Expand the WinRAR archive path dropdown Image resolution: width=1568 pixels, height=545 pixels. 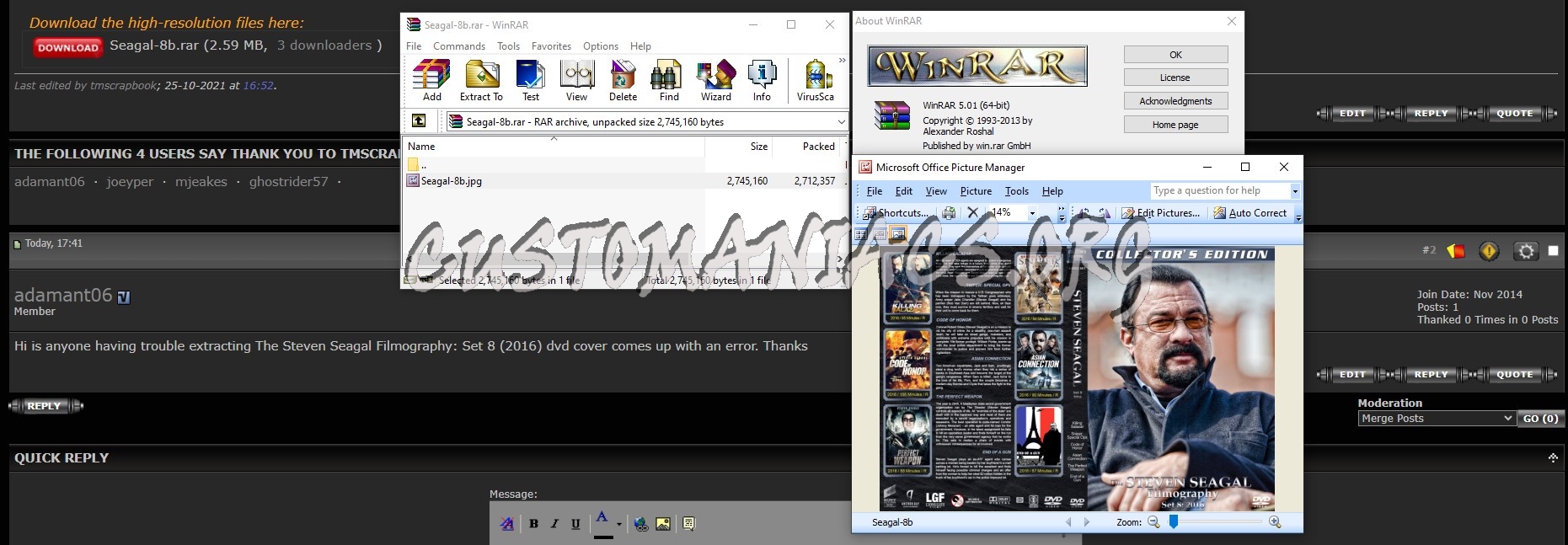tap(841, 122)
